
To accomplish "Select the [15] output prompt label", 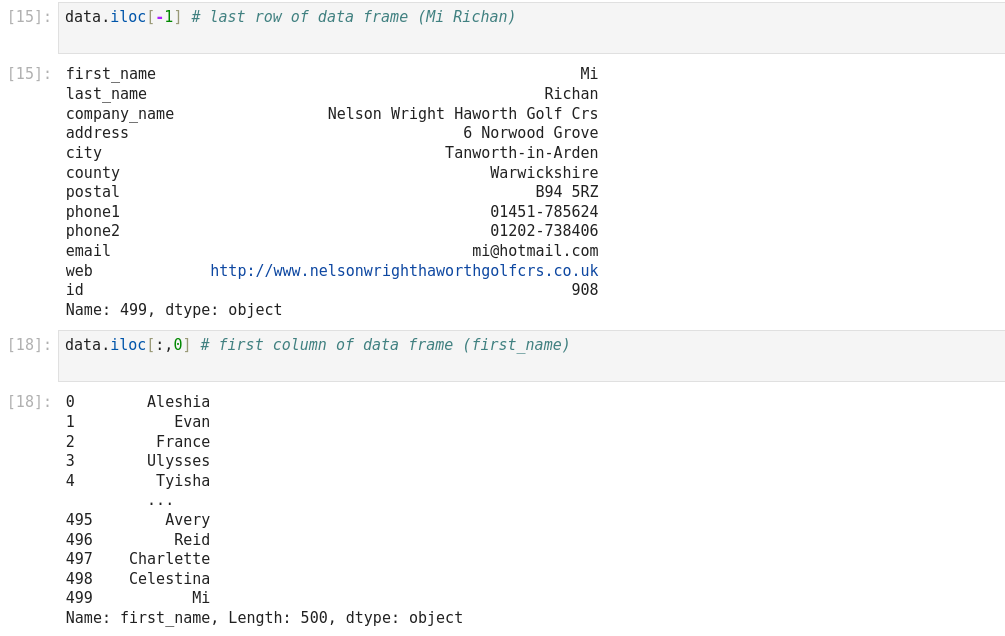I will (29, 74).
